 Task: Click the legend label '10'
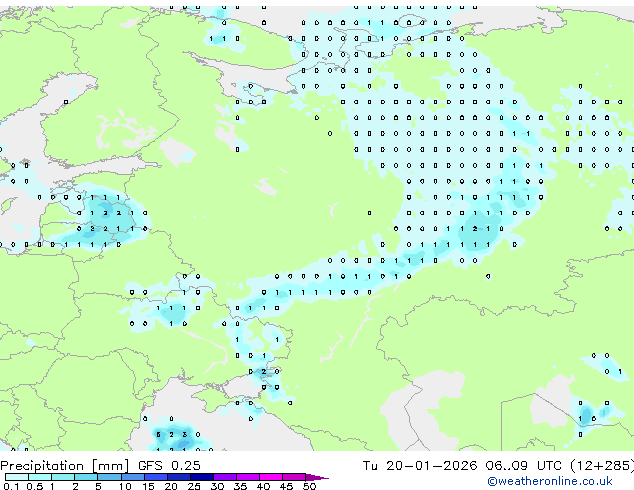coord(125,486)
